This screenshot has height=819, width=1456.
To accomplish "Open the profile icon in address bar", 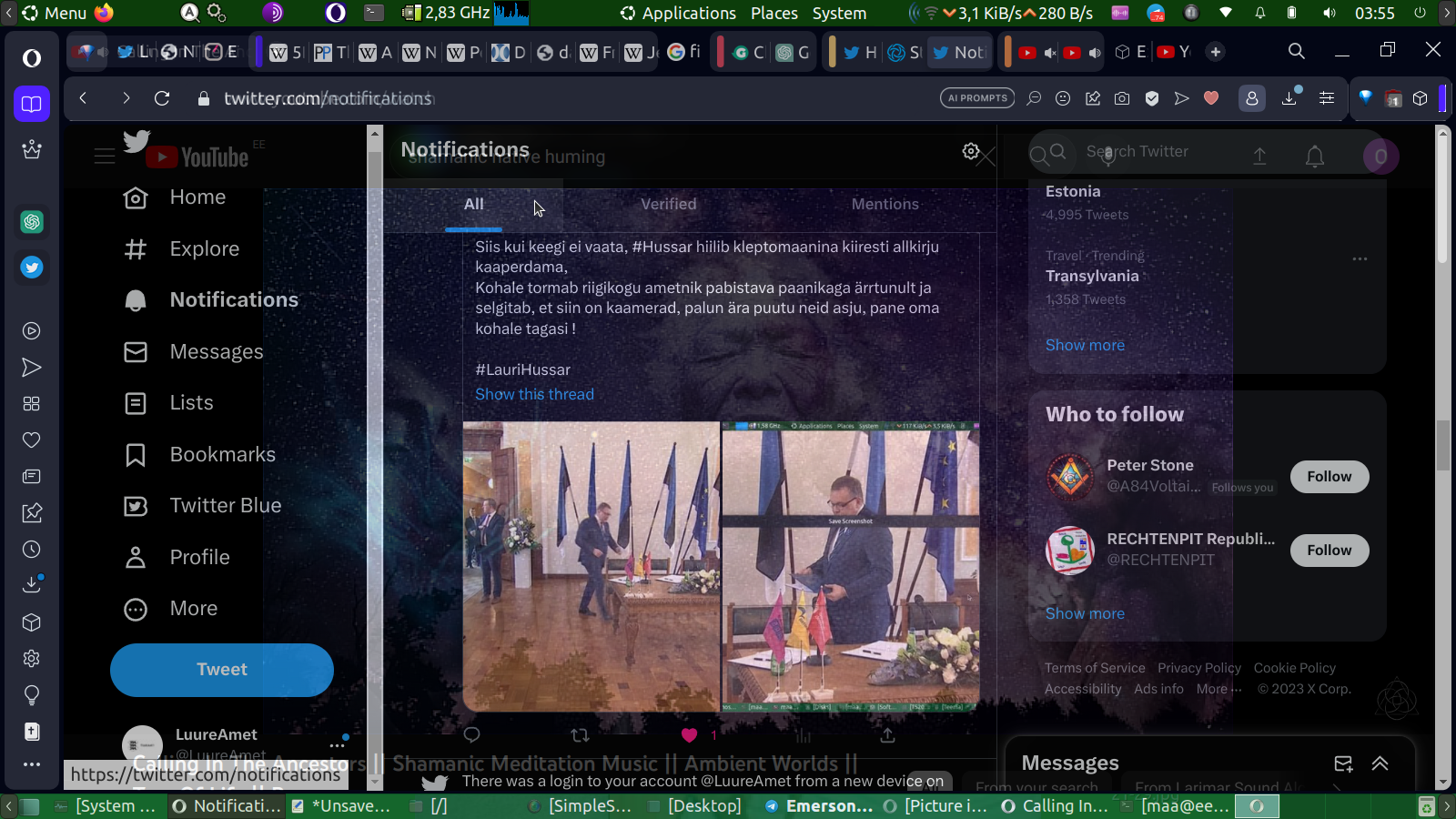I will tap(1252, 98).
